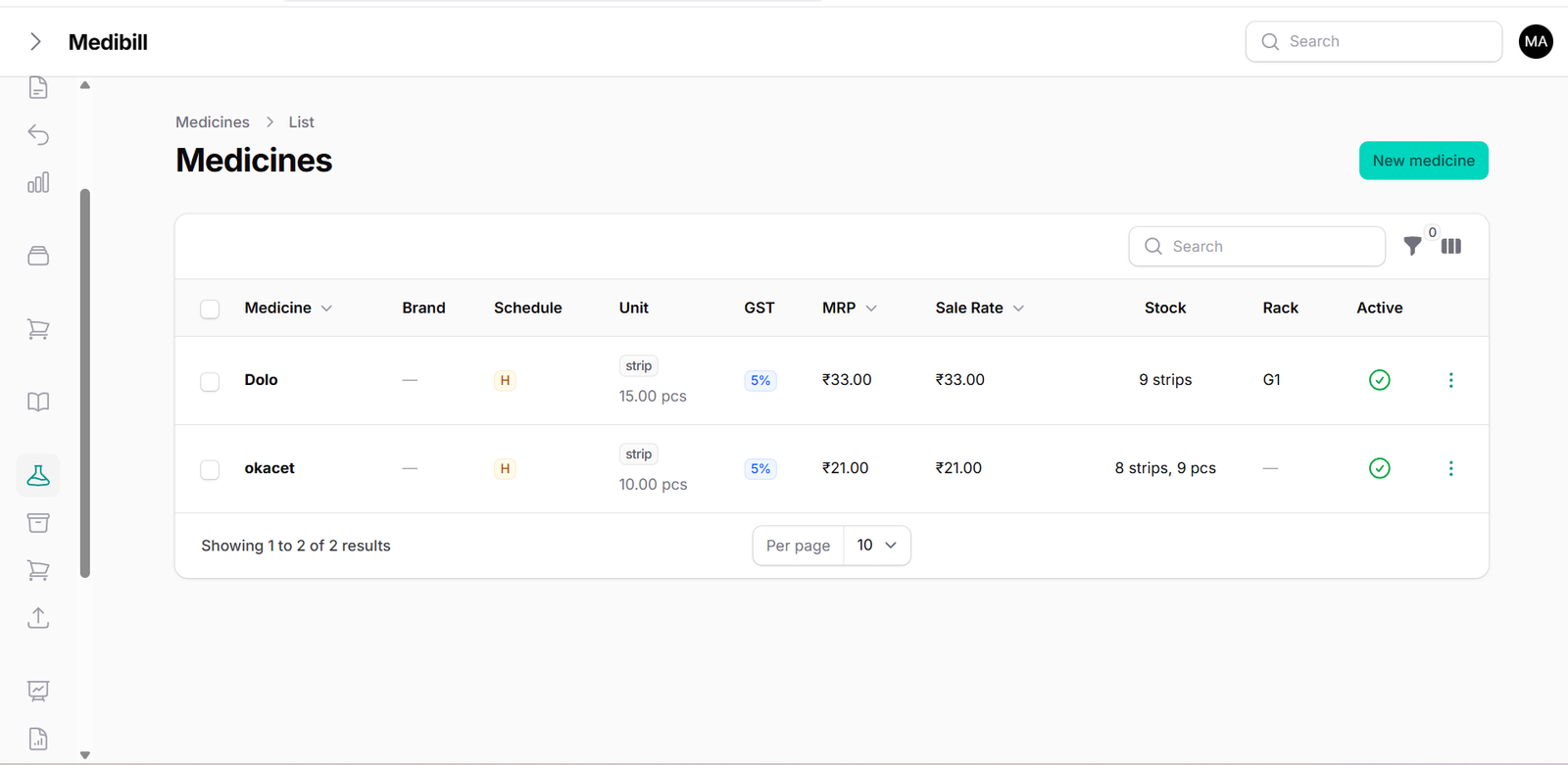Open the upload arrow icon in sidebar

pos(38,617)
